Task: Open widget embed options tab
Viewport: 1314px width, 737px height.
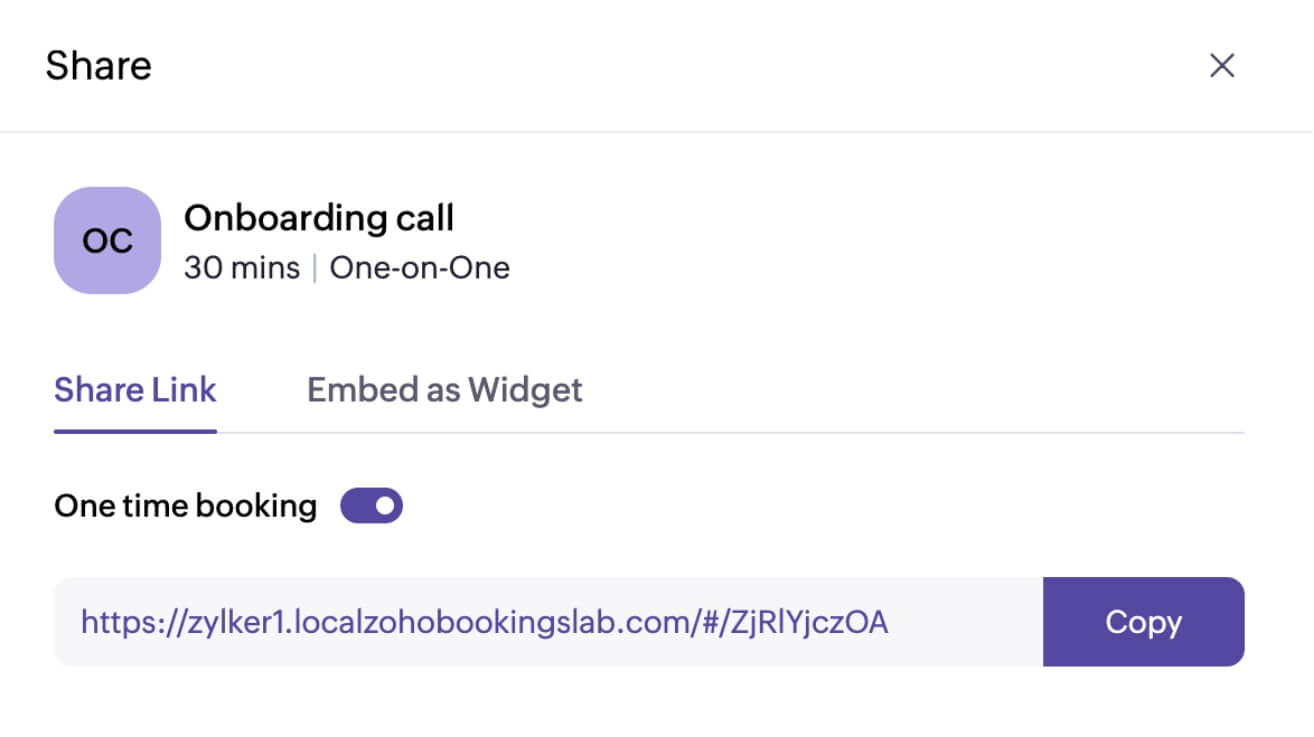Action: pos(444,389)
